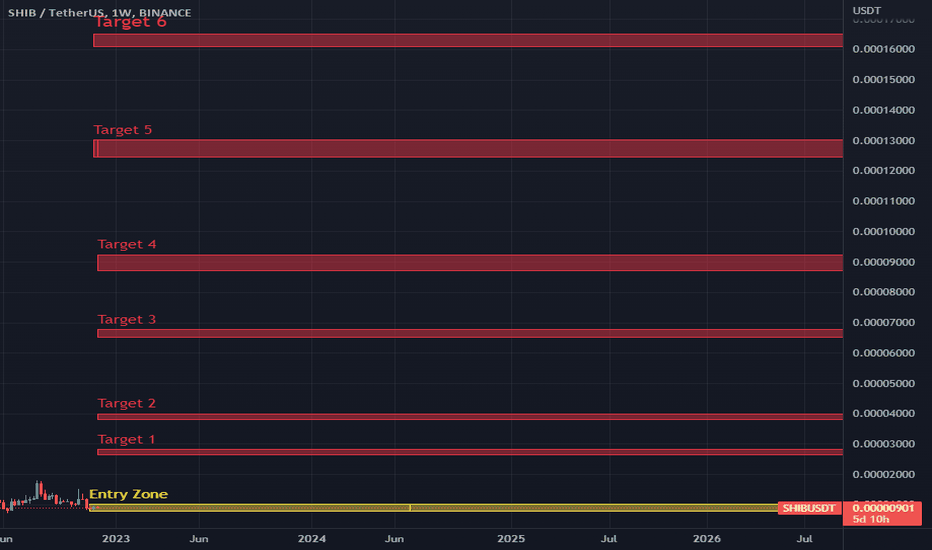This screenshot has width=932, height=550.
Task: Click the 5d 10h countdown label
Action: coord(870,520)
